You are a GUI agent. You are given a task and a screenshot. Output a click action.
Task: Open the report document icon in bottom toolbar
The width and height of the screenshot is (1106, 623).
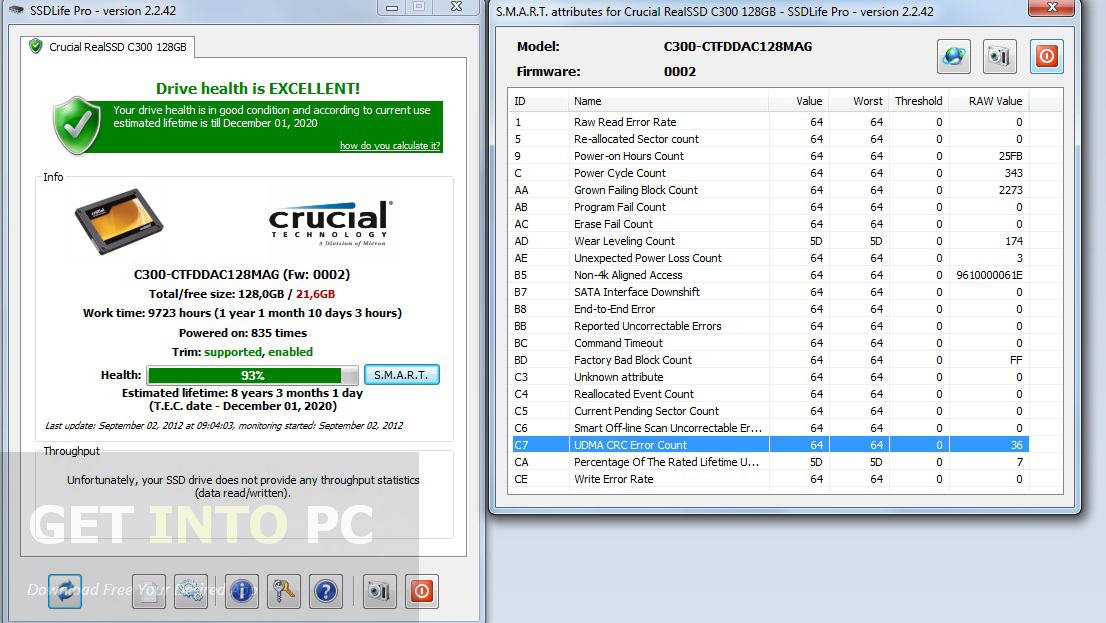[149, 591]
